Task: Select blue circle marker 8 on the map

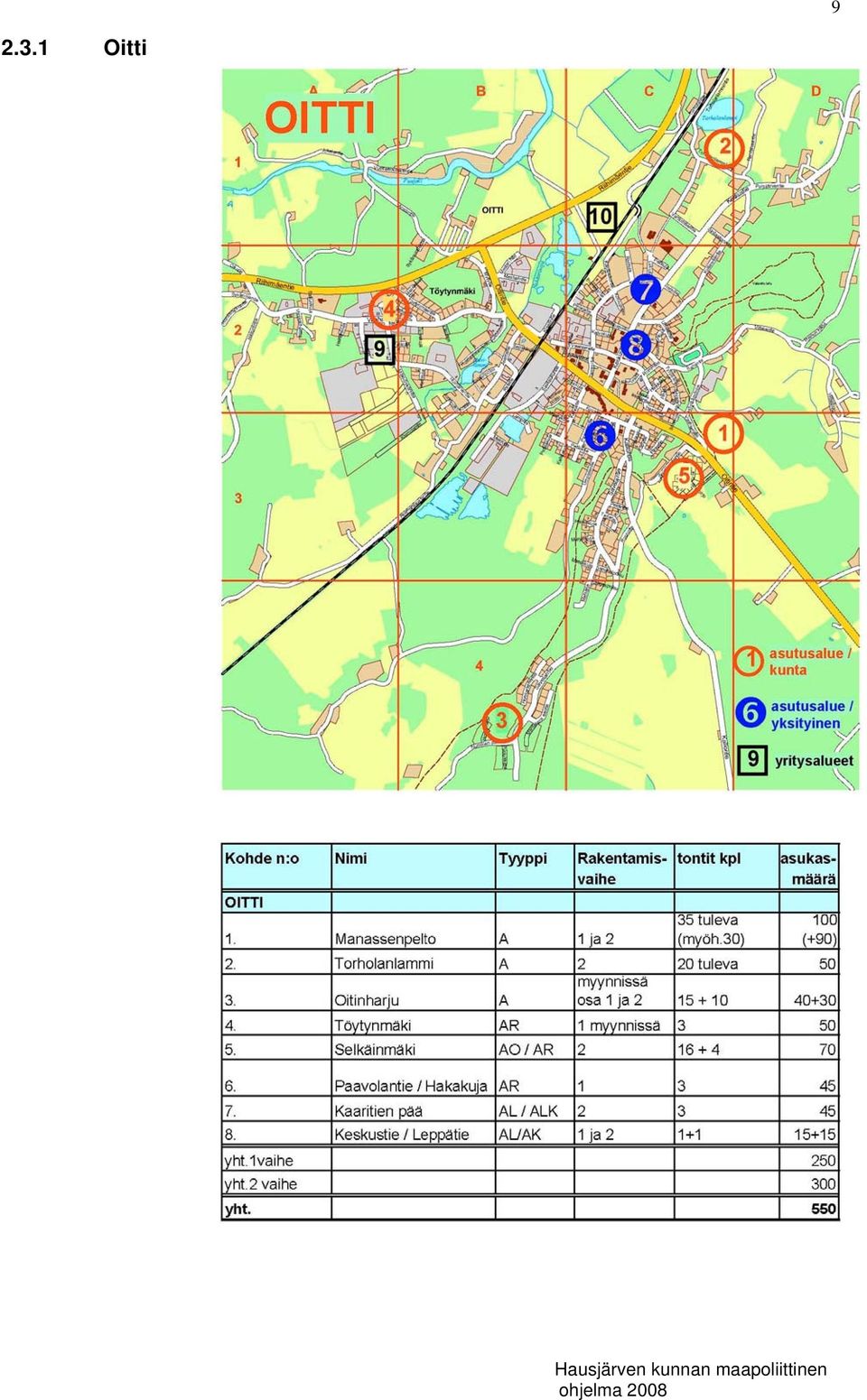Action: [x=636, y=344]
